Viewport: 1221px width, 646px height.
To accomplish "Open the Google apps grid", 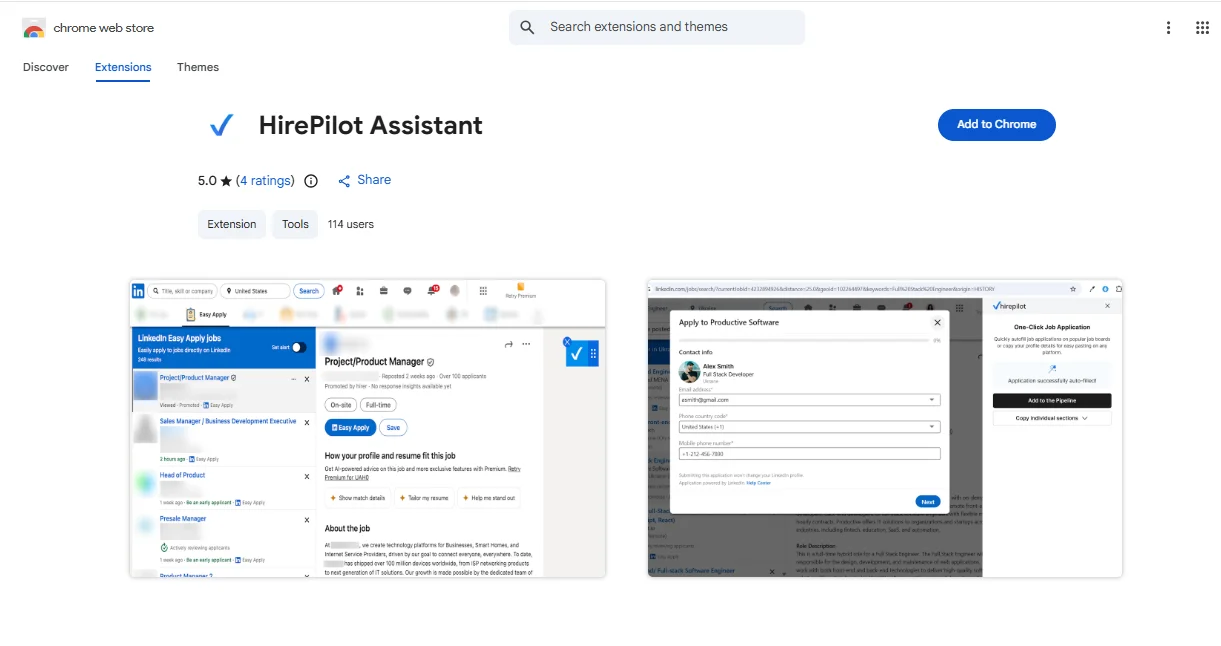I will (1202, 28).
